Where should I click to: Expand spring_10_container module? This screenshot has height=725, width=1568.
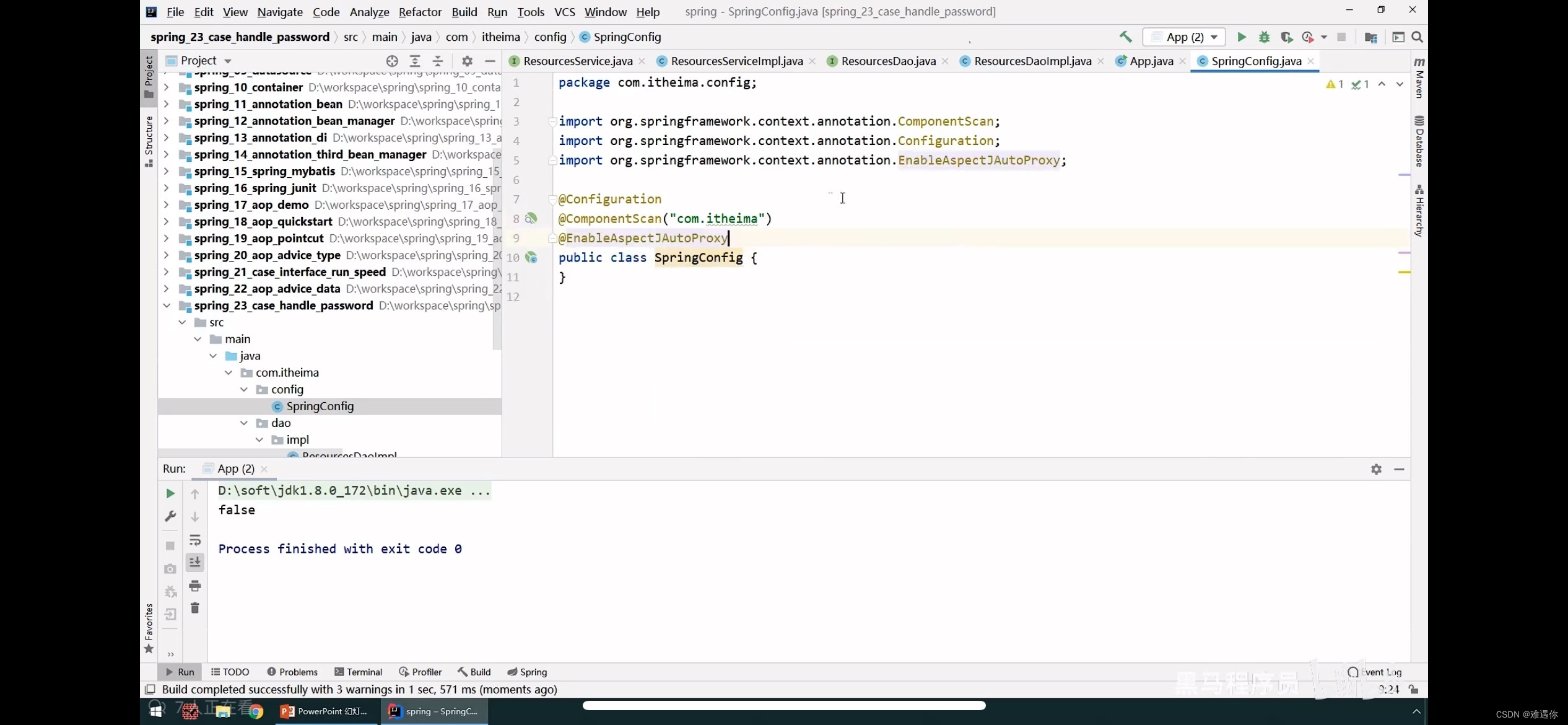[166, 87]
